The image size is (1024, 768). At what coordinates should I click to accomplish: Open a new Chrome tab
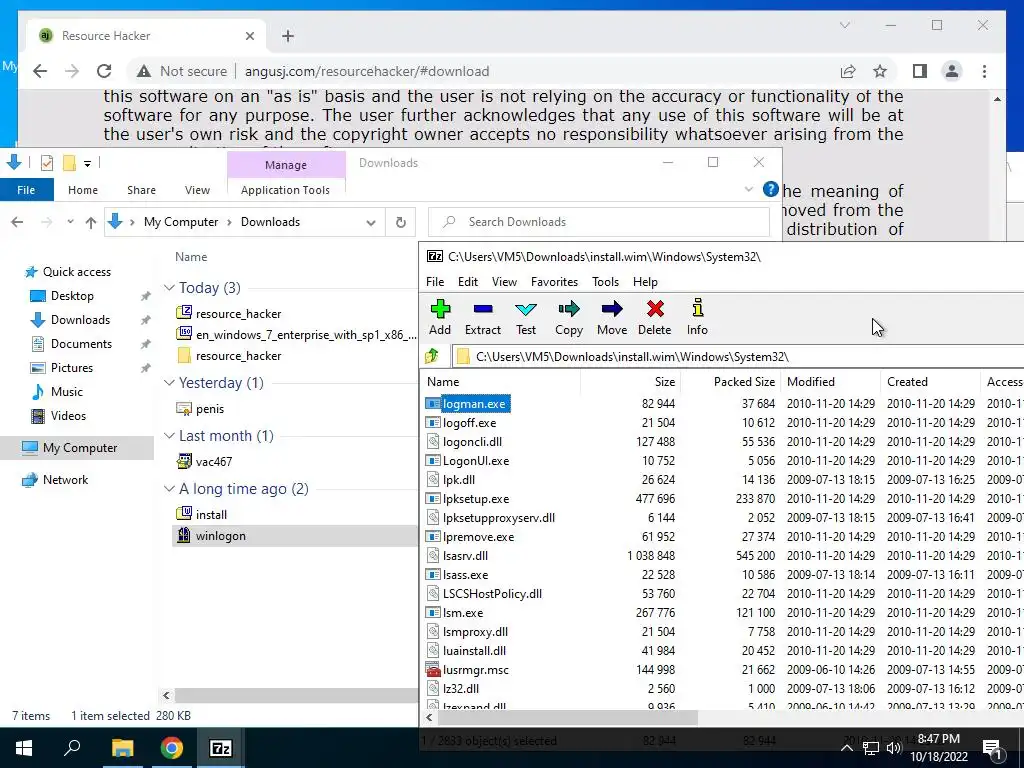[x=288, y=36]
